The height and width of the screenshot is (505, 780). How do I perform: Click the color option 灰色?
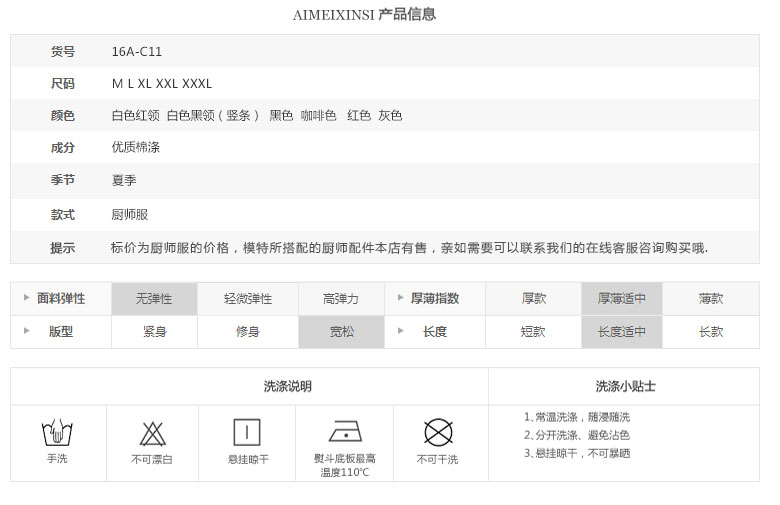390,115
